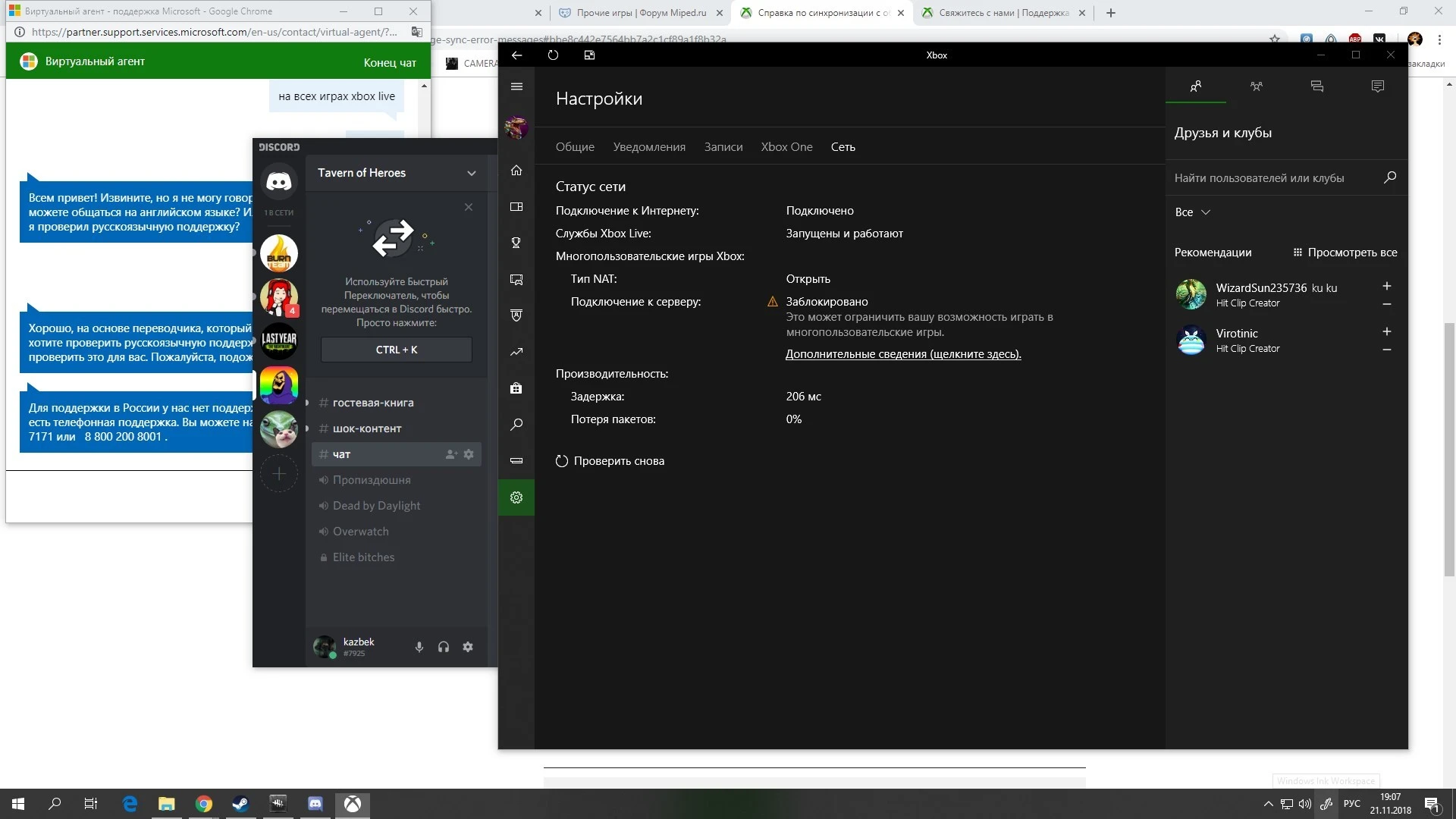Go to Xbox Home in sidebar
This screenshot has width=1456, height=819.
click(x=516, y=170)
